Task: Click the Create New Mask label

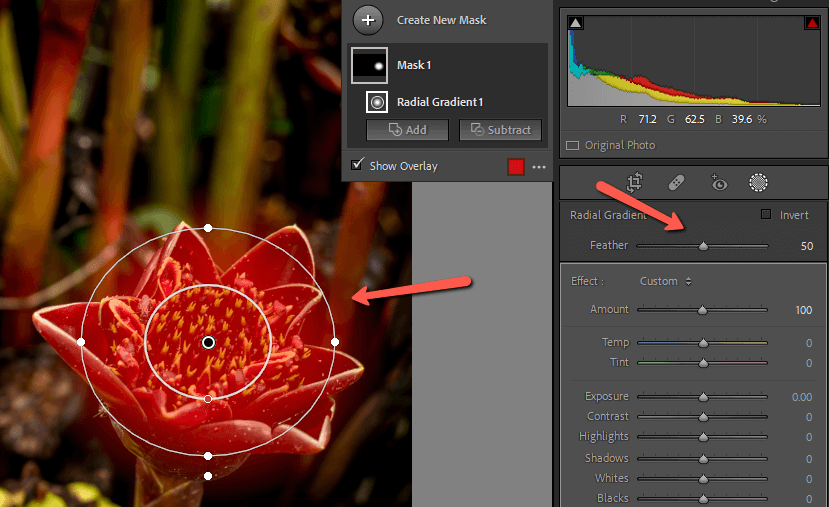Action: coord(441,20)
